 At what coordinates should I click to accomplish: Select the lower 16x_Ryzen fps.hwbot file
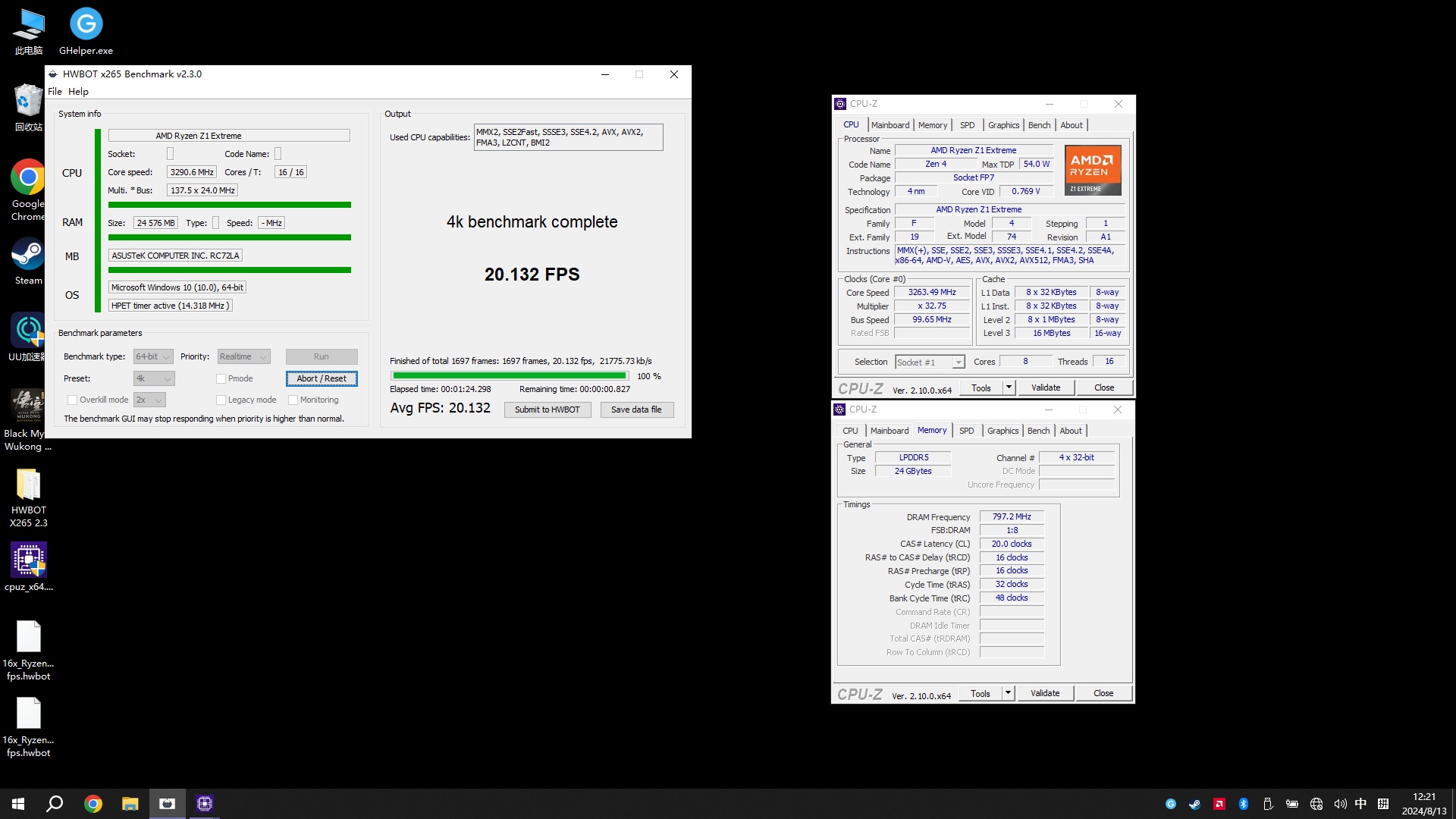click(x=28, y=727)
